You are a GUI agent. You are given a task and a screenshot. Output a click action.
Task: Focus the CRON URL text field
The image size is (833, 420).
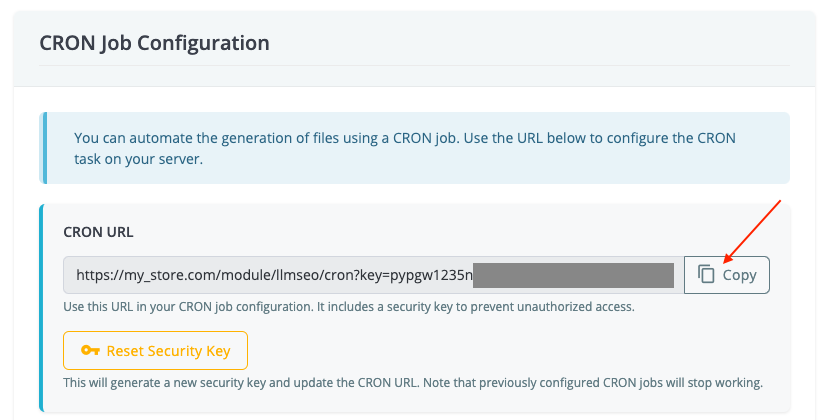(x=373, y=275)
